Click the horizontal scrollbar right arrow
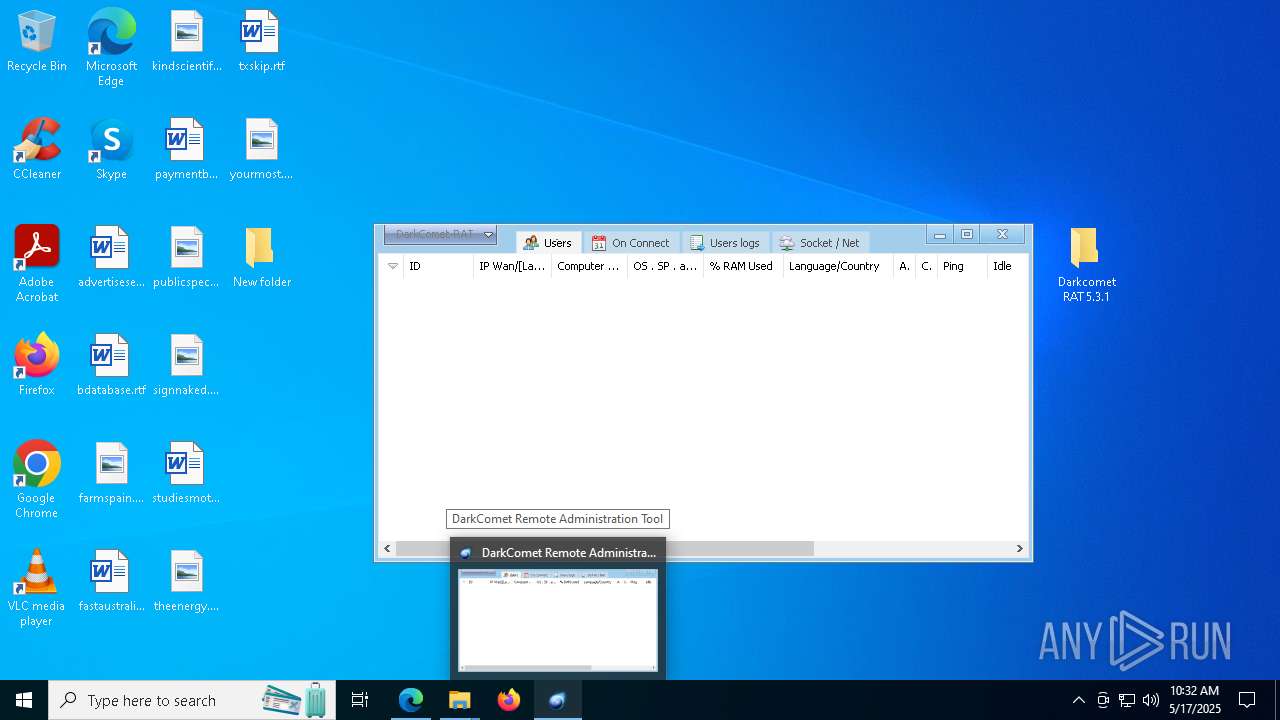Viewport: 1280px width, 720px height. [x=1019, y=548]
